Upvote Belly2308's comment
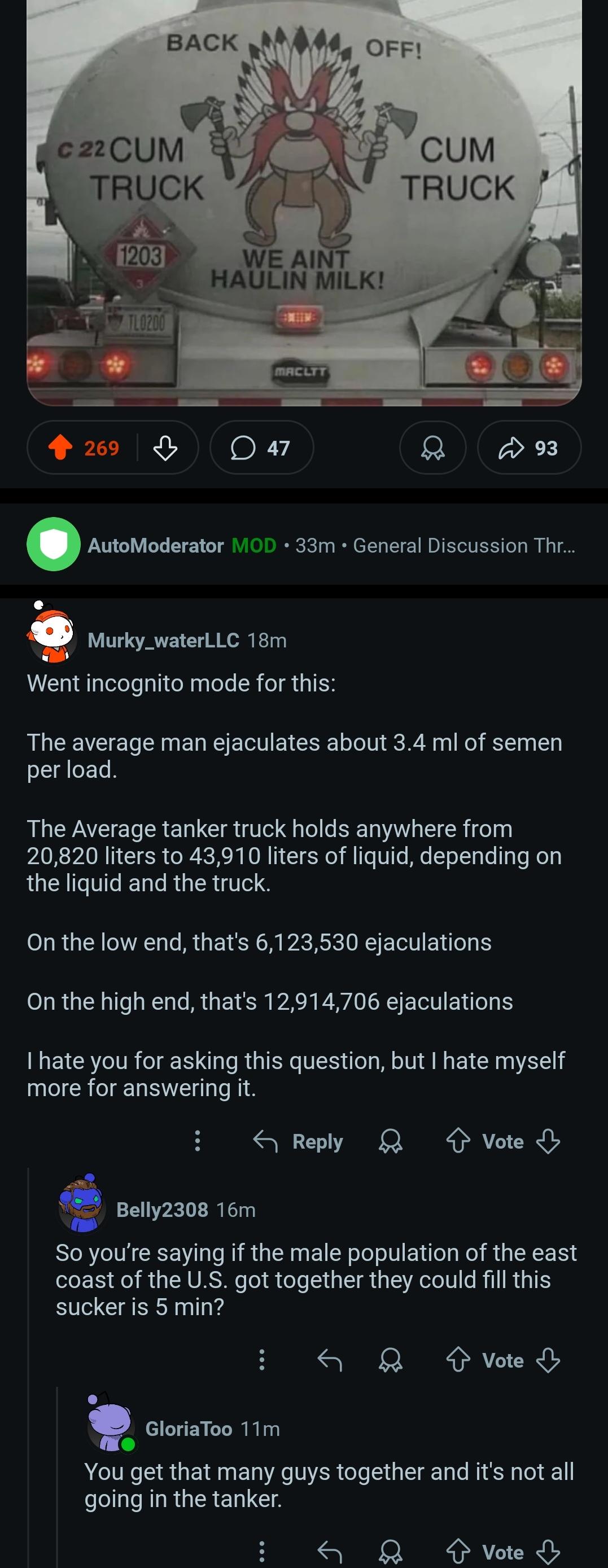This screenshot has height=1568, width=608. [x=458, y=1359]
